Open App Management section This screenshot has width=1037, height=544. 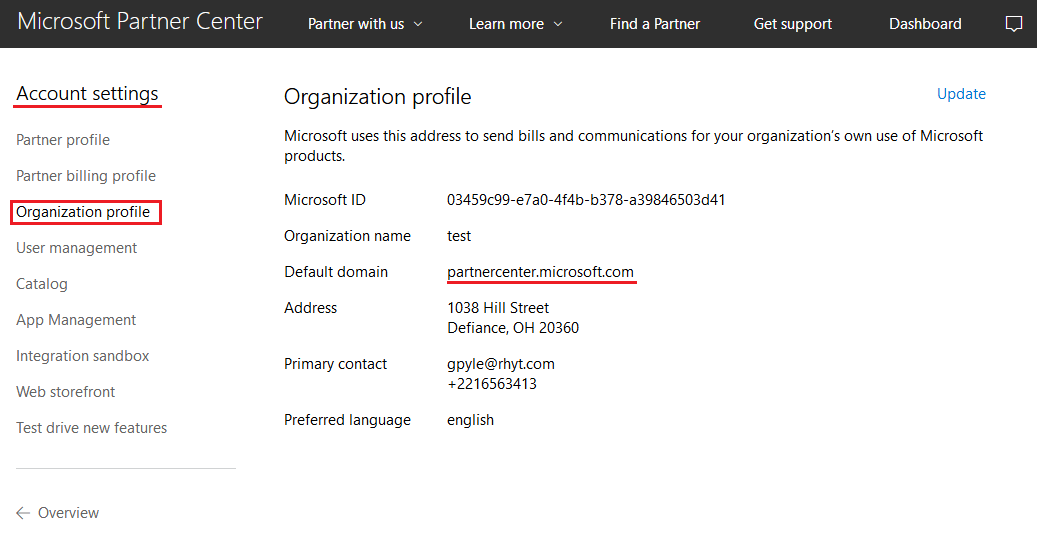[x=76, y=320]
